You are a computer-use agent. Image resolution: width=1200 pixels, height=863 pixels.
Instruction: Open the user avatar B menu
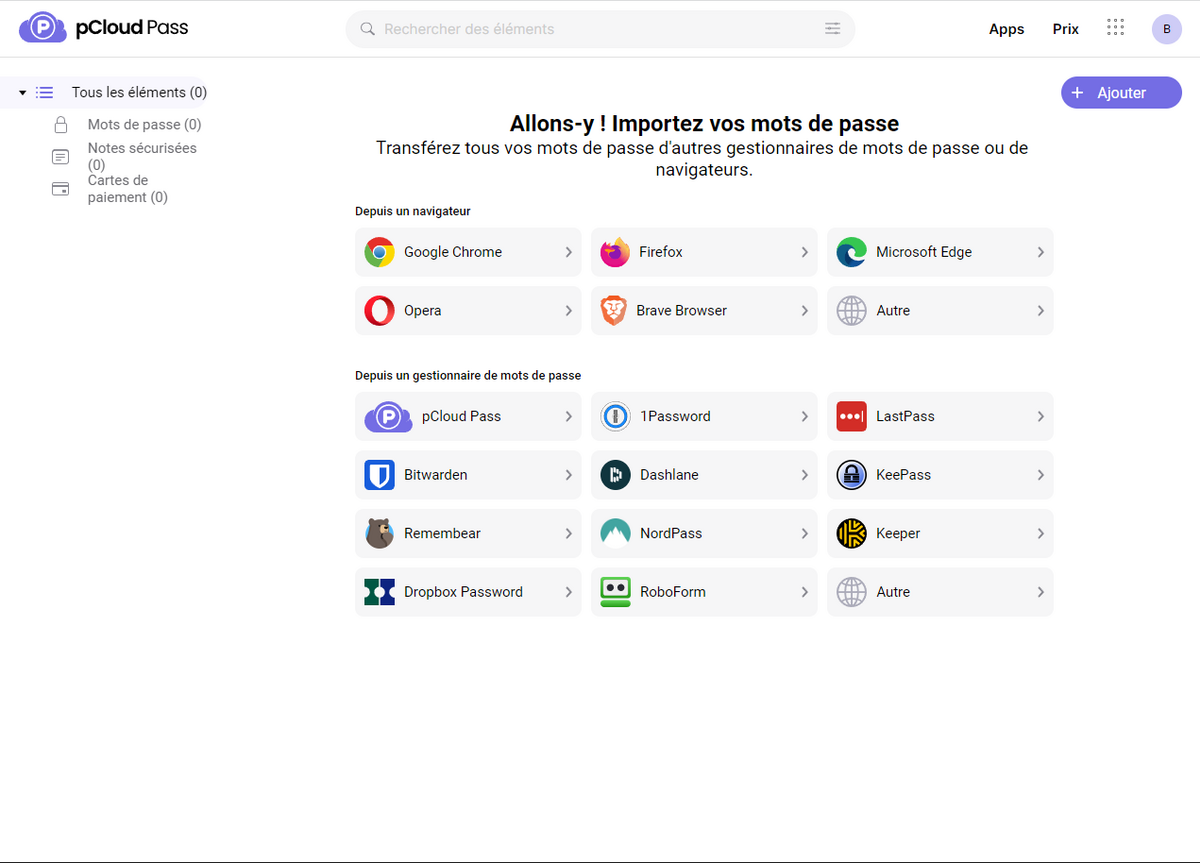click(x=1166, y=29)
